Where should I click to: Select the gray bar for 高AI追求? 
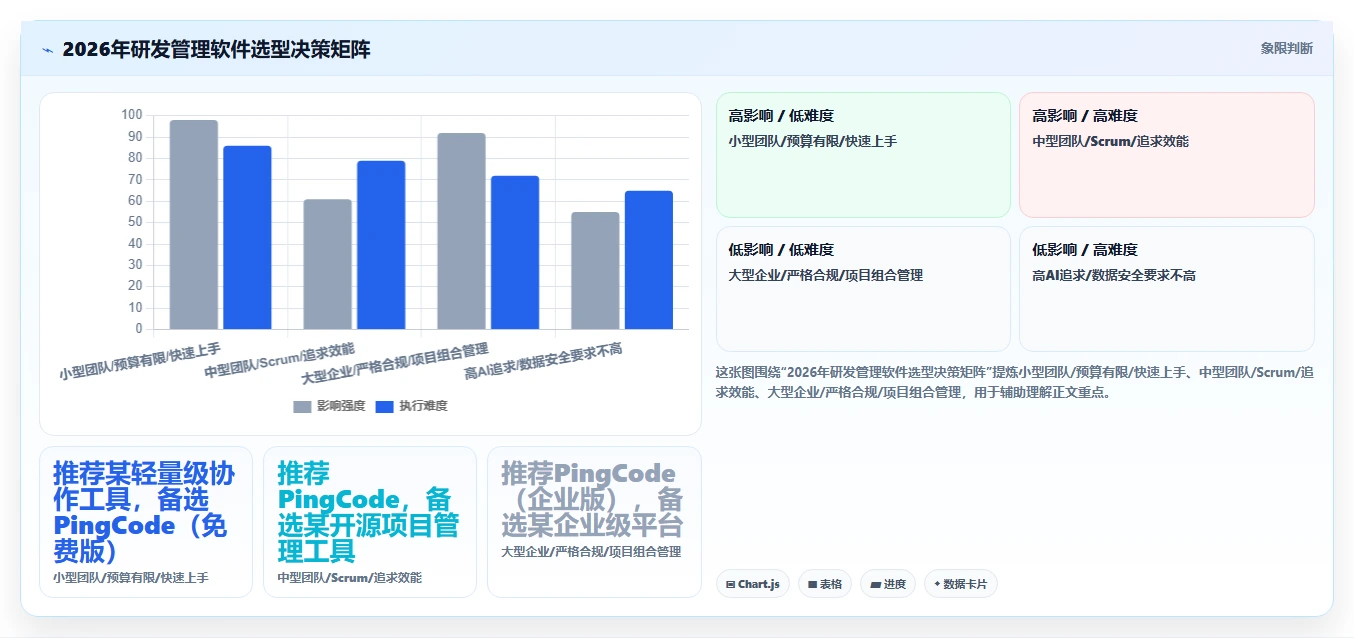pos(595,270)
